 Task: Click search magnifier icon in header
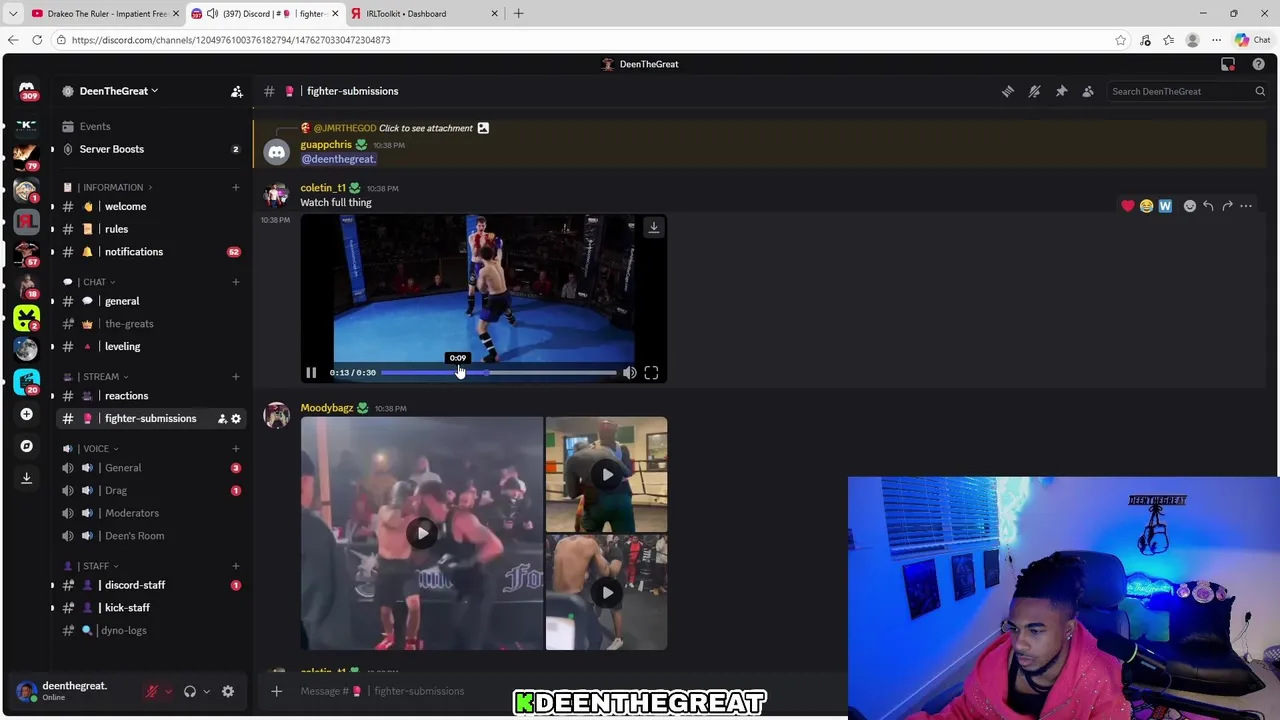1260,91
